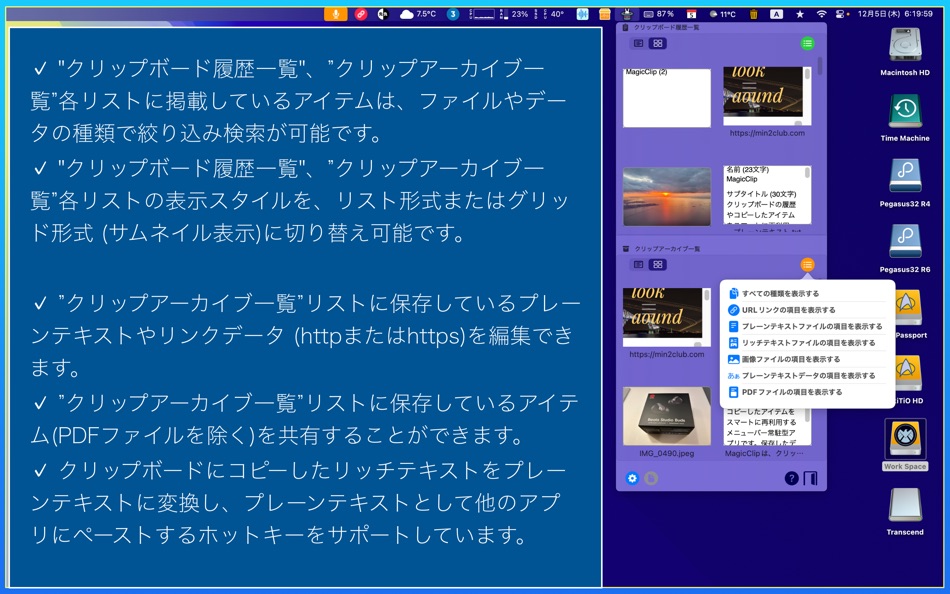The height and width of the screenshot is (594, 950).
Task: Click the star icon in menu bar
Action: (x=800, y=13)
